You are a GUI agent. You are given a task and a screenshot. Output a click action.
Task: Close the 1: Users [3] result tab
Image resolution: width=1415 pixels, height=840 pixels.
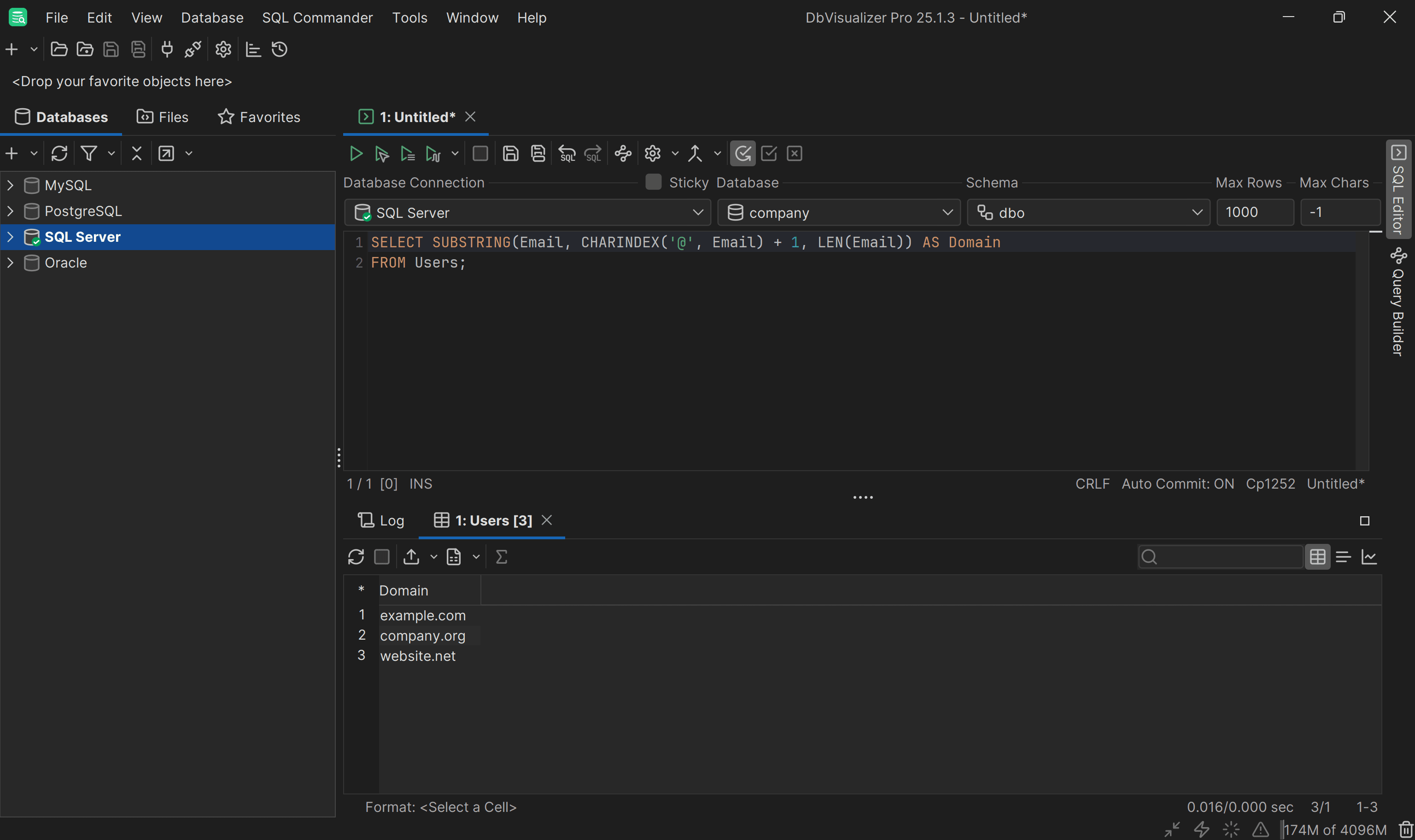pyautogui.click(x=547, y=519)
